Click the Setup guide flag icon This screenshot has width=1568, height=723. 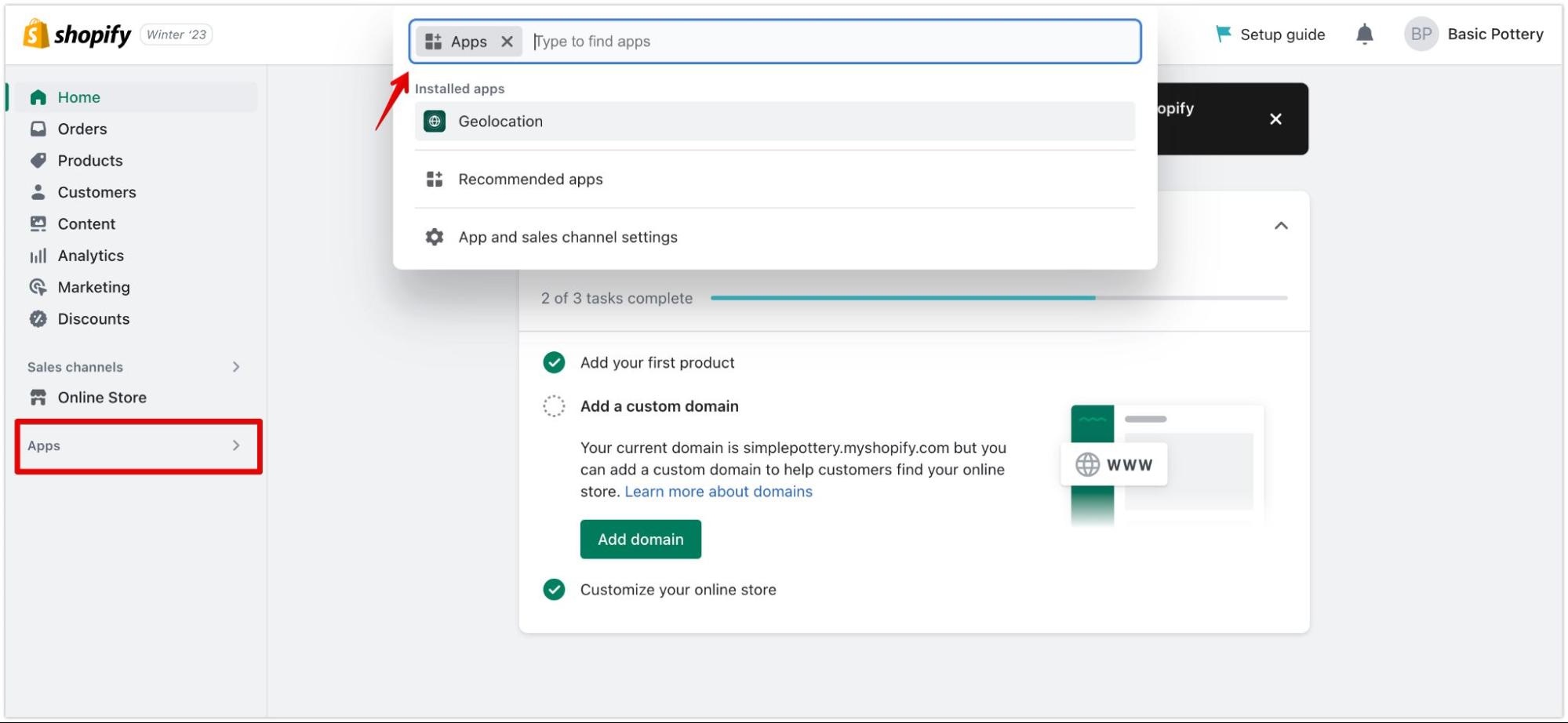(x=1222, y=34)
